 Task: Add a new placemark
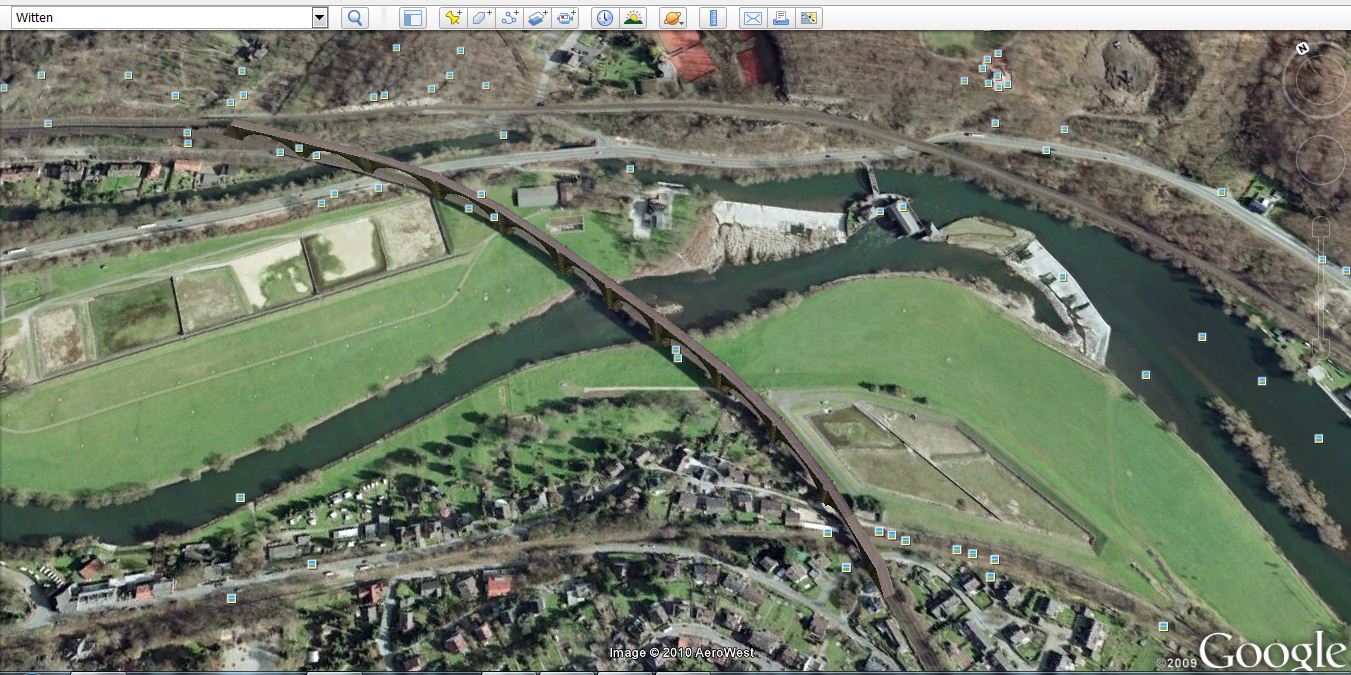(x=453, y=18)
